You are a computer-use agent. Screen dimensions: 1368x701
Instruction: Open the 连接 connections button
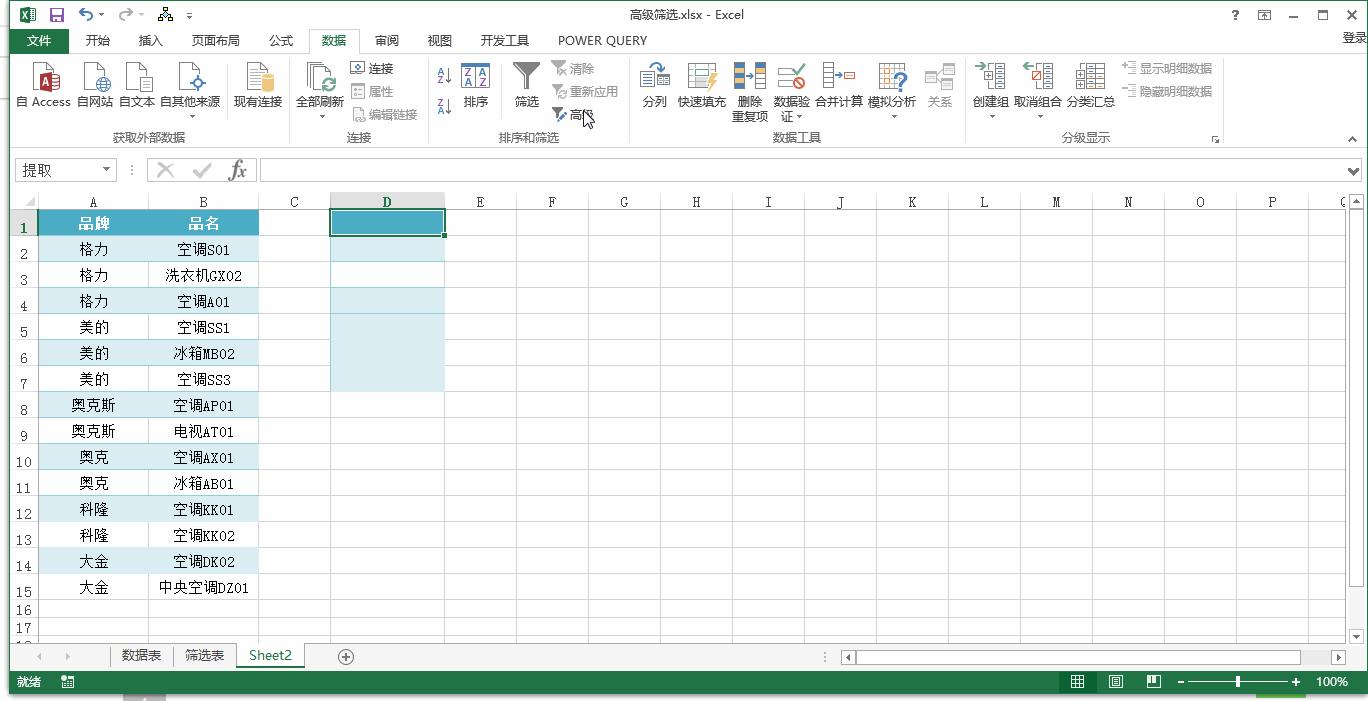pos(372,68)
